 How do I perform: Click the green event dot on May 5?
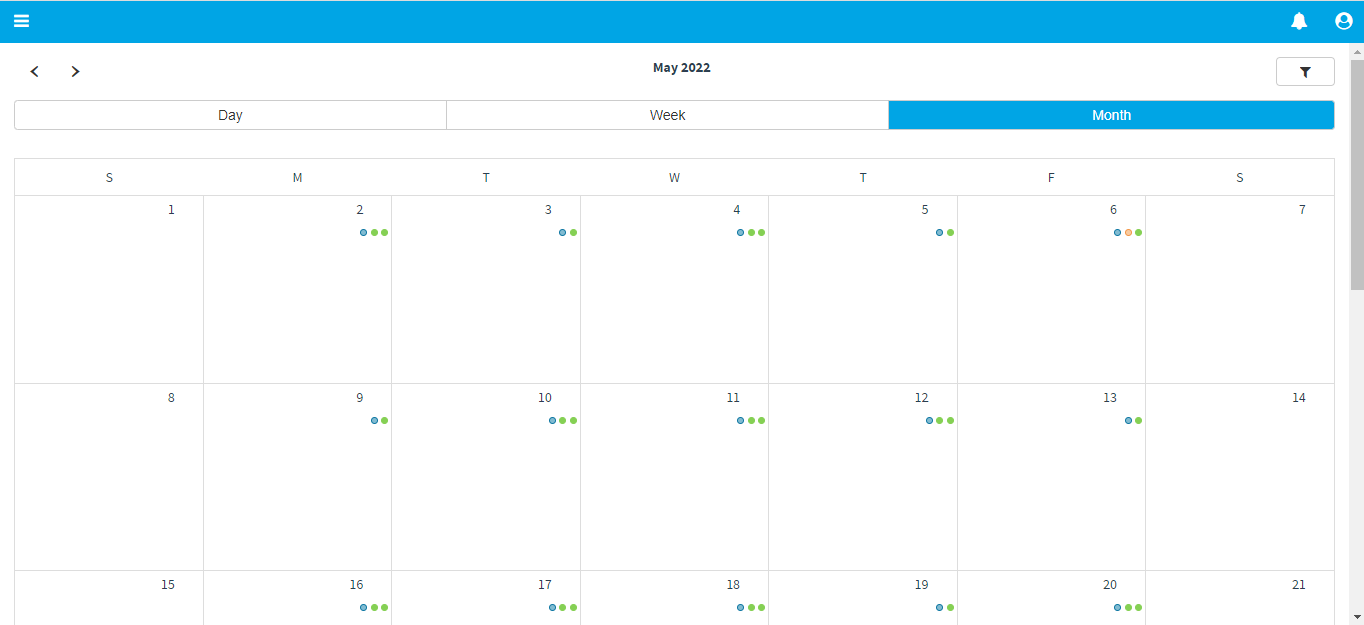[951, 233]
